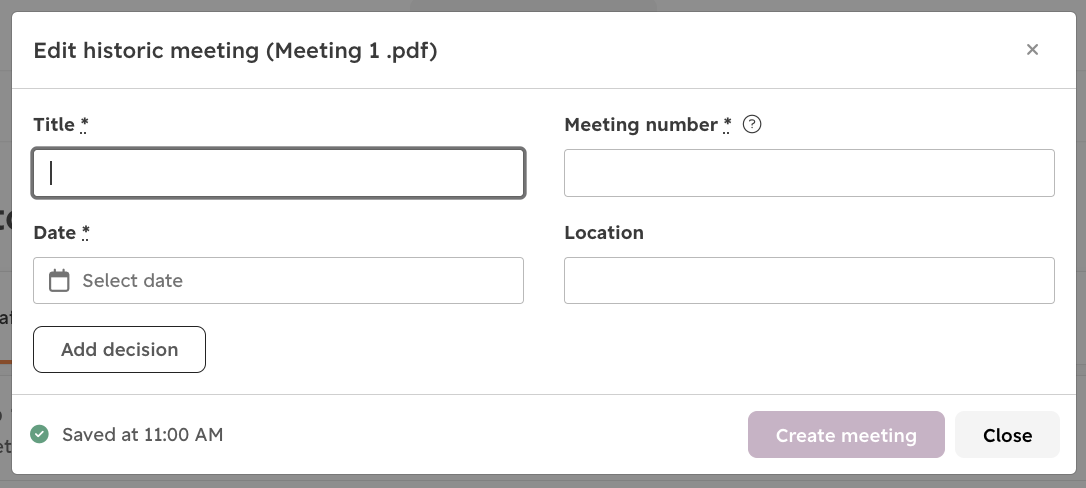This screenshot has height=488, width=1086.
Task: Add a decision to the meeting
Action: 119,350
